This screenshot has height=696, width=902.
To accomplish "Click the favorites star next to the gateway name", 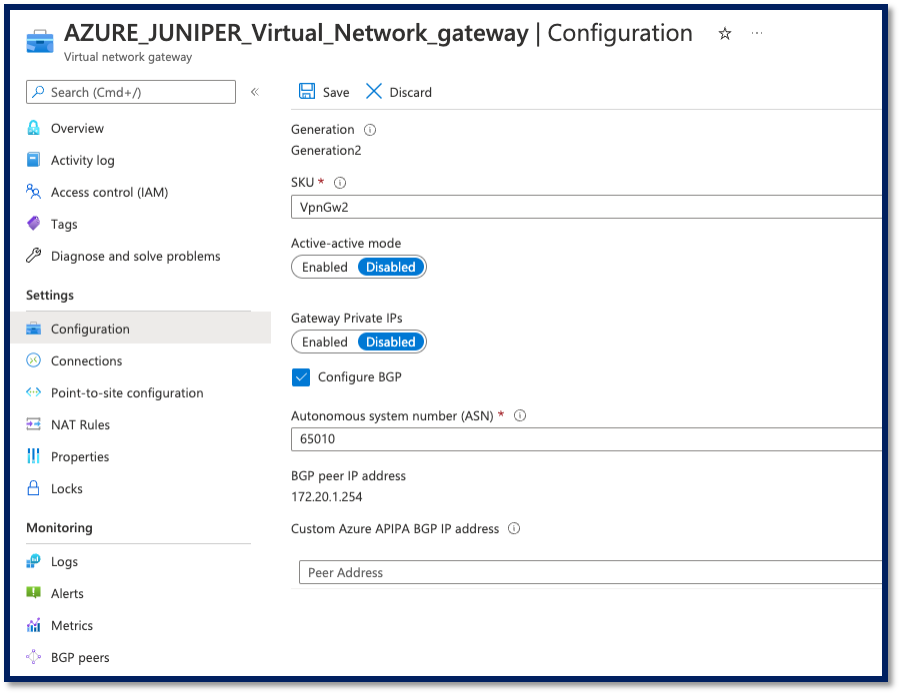I will (x=724, y=32).
